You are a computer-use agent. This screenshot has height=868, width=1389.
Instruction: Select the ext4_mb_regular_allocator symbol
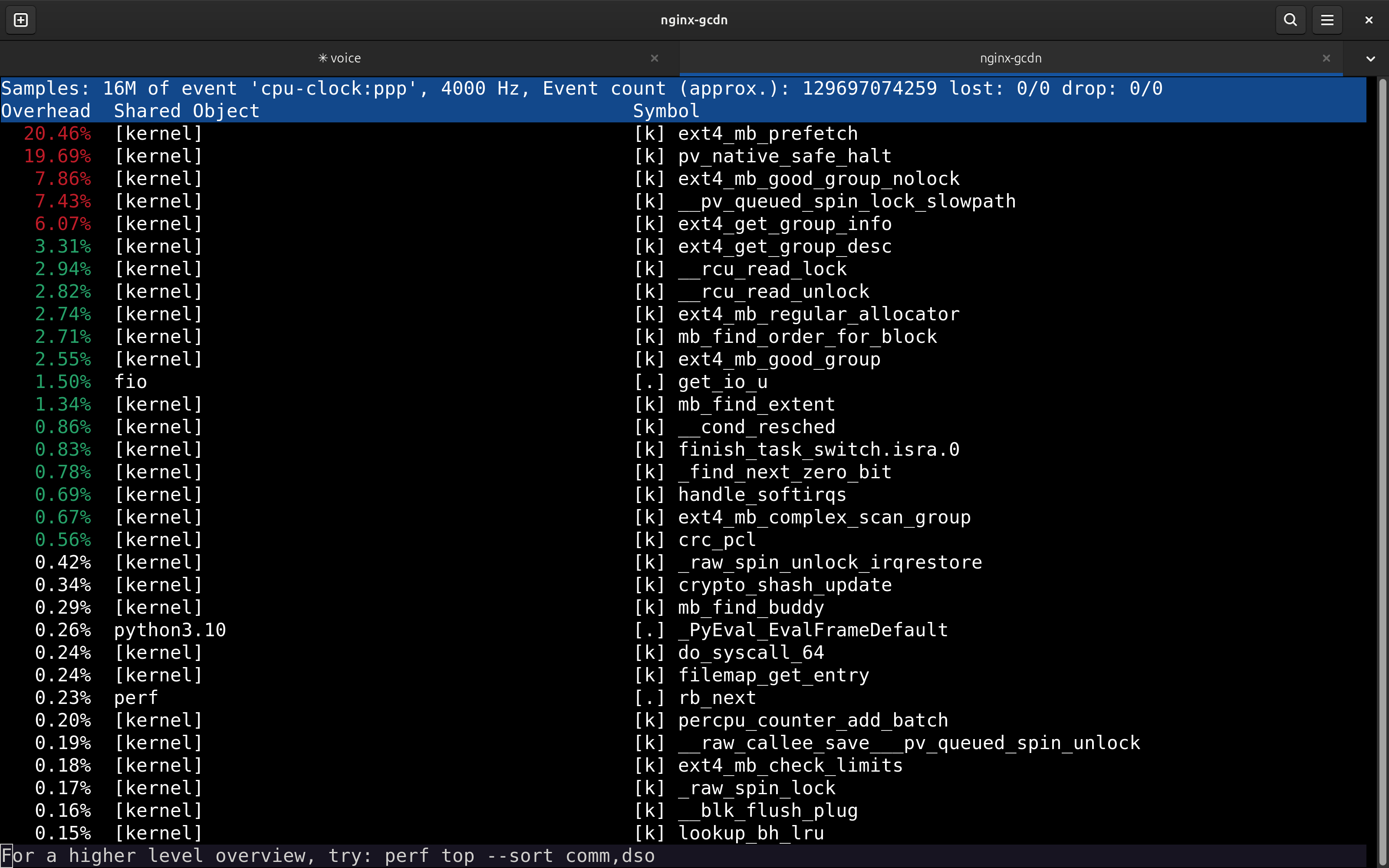click(x=819, y=314)
